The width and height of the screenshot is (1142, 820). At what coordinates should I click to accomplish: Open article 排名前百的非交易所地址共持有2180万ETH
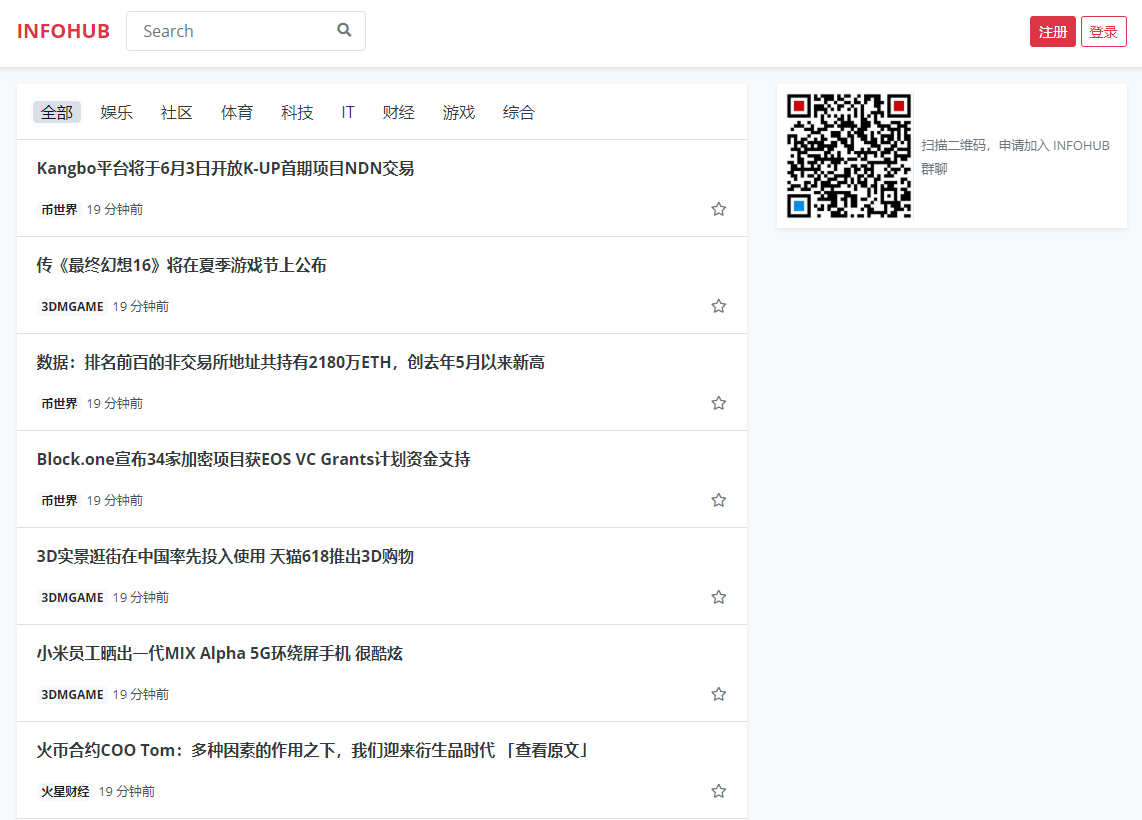pyautogui.click(x=291, y=362)
